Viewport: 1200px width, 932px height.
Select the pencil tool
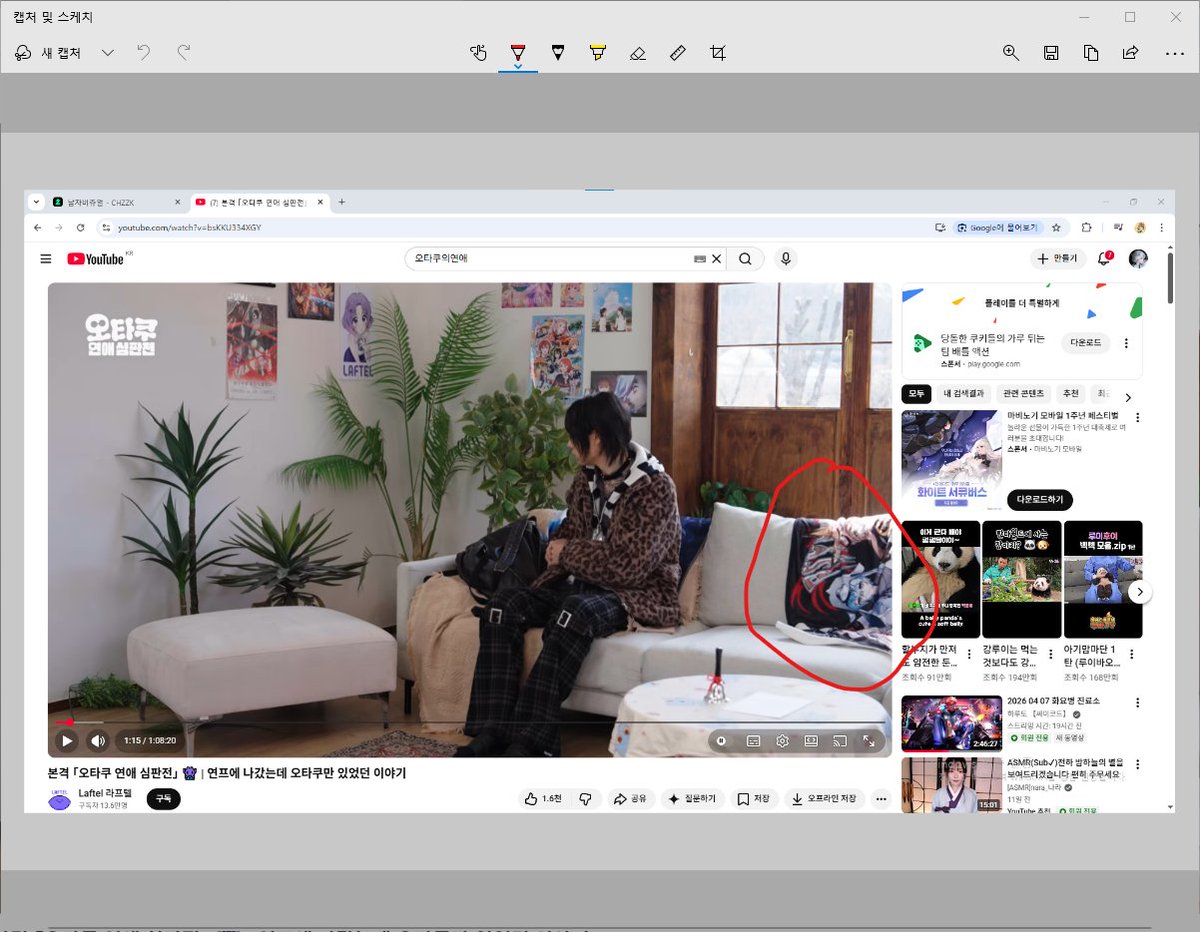[558, 53]
